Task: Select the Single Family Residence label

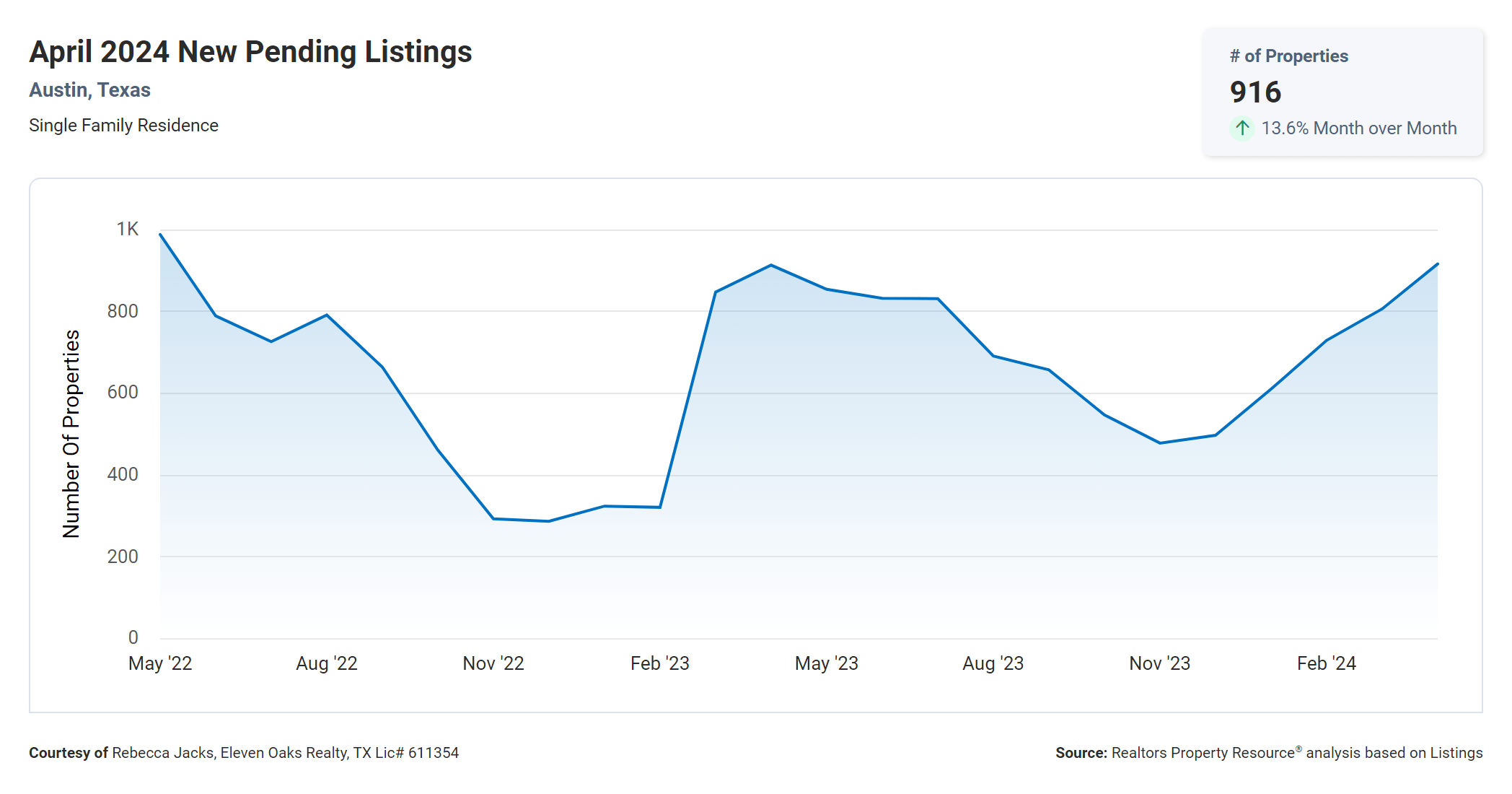Action: click(123, 126)
